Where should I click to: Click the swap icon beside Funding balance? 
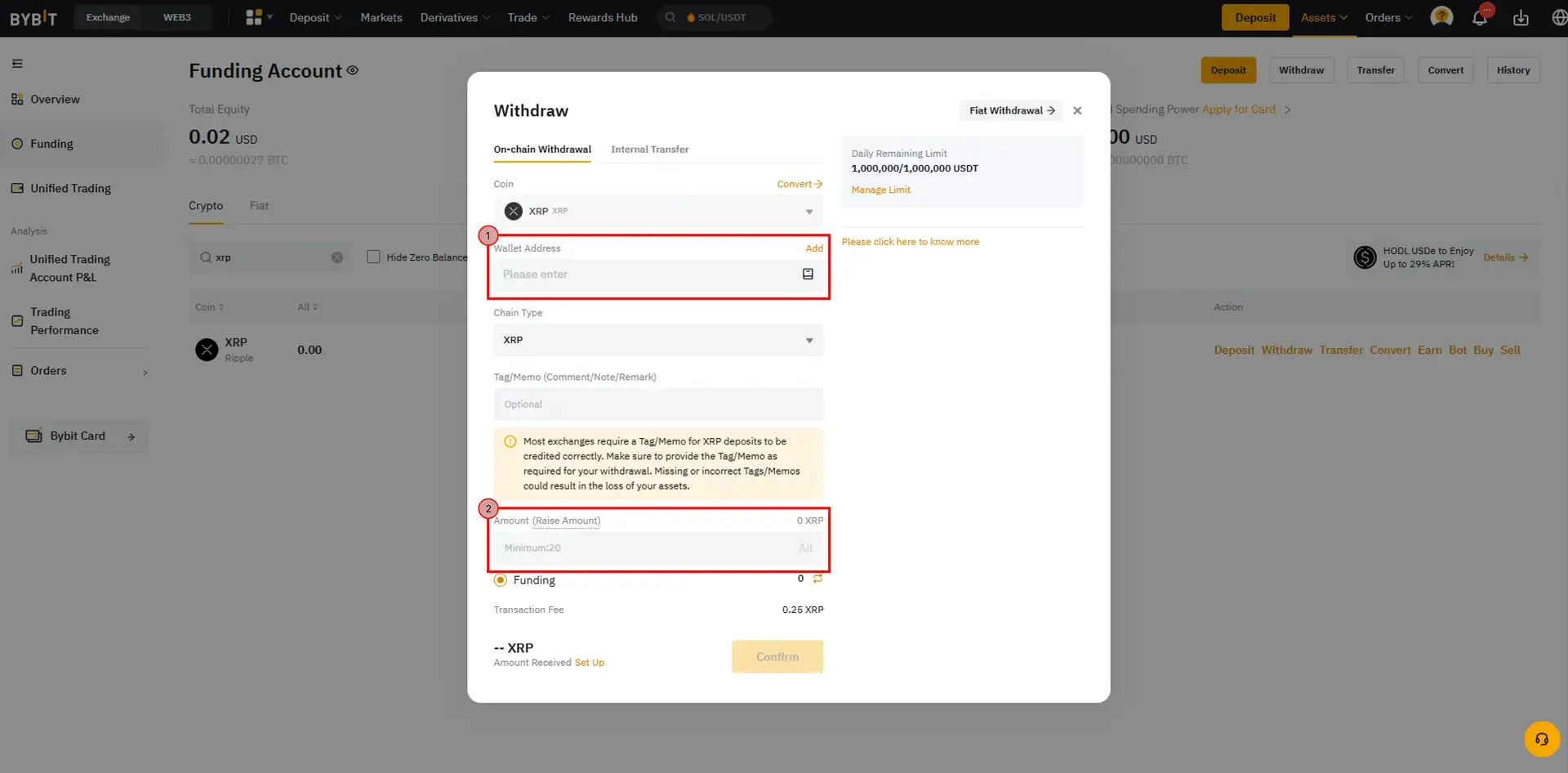[817, 579]
